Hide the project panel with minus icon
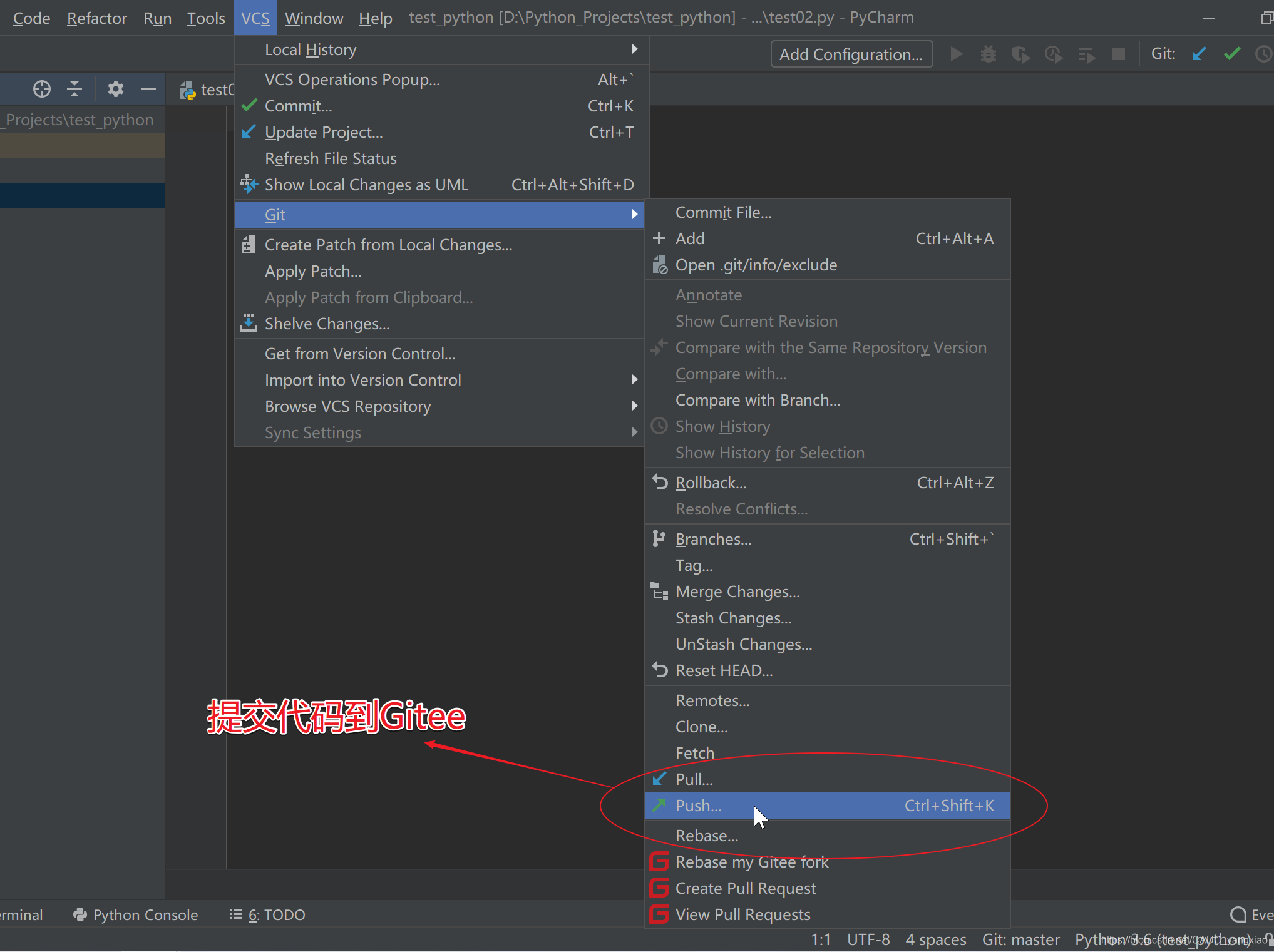This screenshot has height=952, width=1274. (x=148, y=89)
